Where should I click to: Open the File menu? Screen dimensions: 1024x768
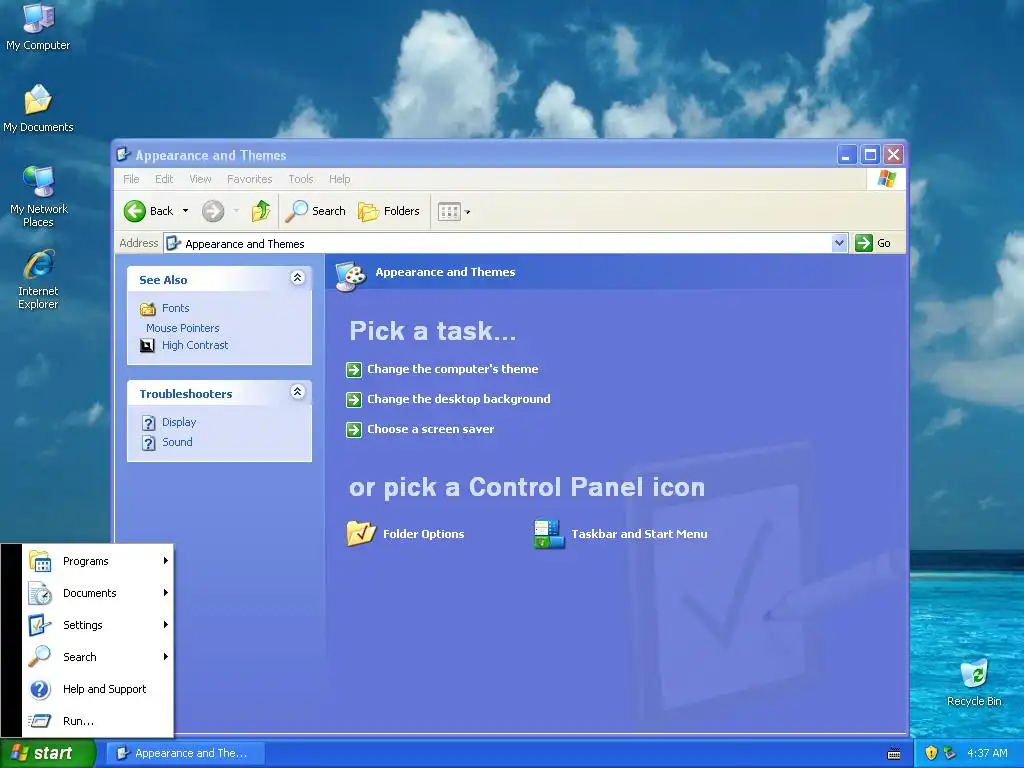click(x=131, y=179)
